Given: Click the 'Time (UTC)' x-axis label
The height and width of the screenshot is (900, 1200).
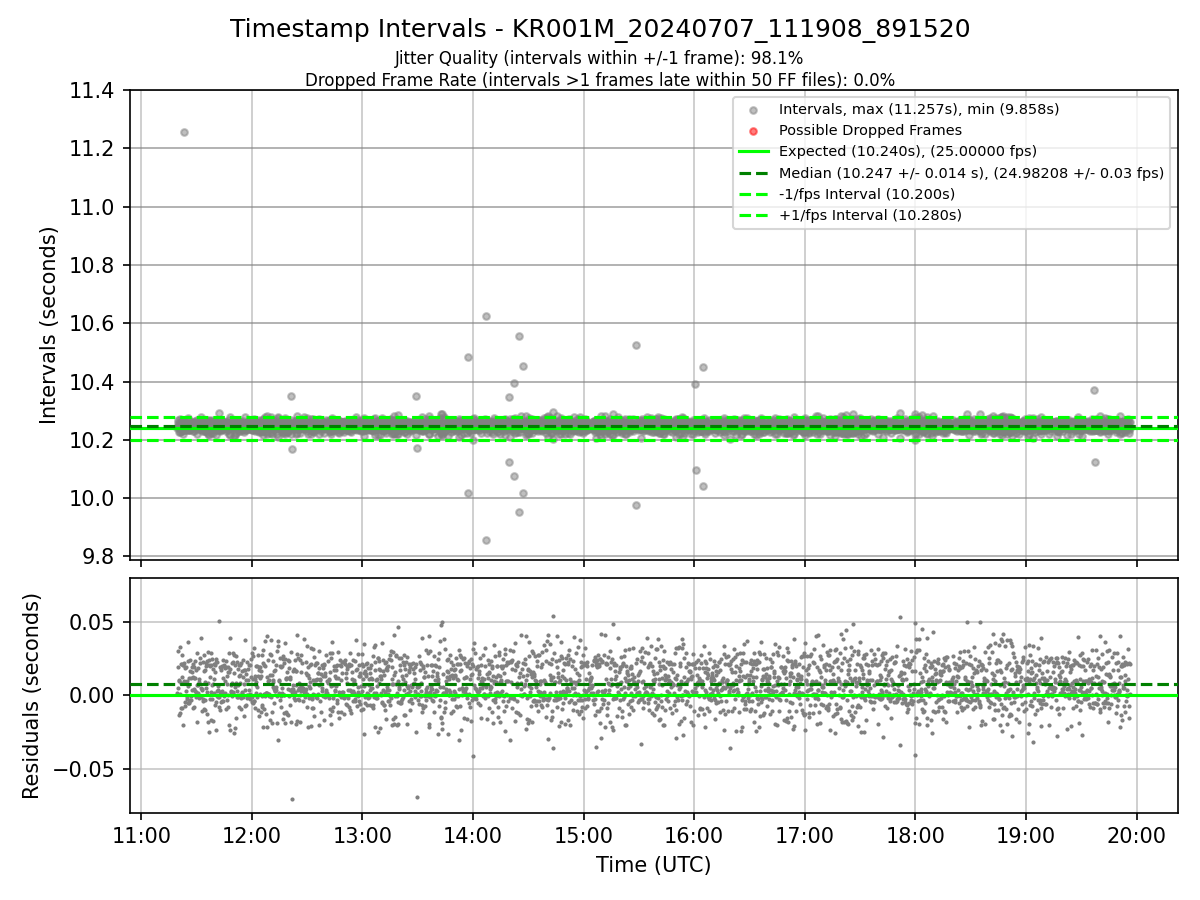Looking at the screenshot, I should (x=653, y=865).
